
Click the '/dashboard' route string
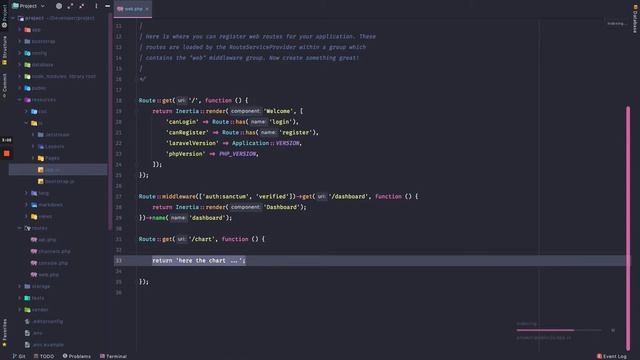348,196
